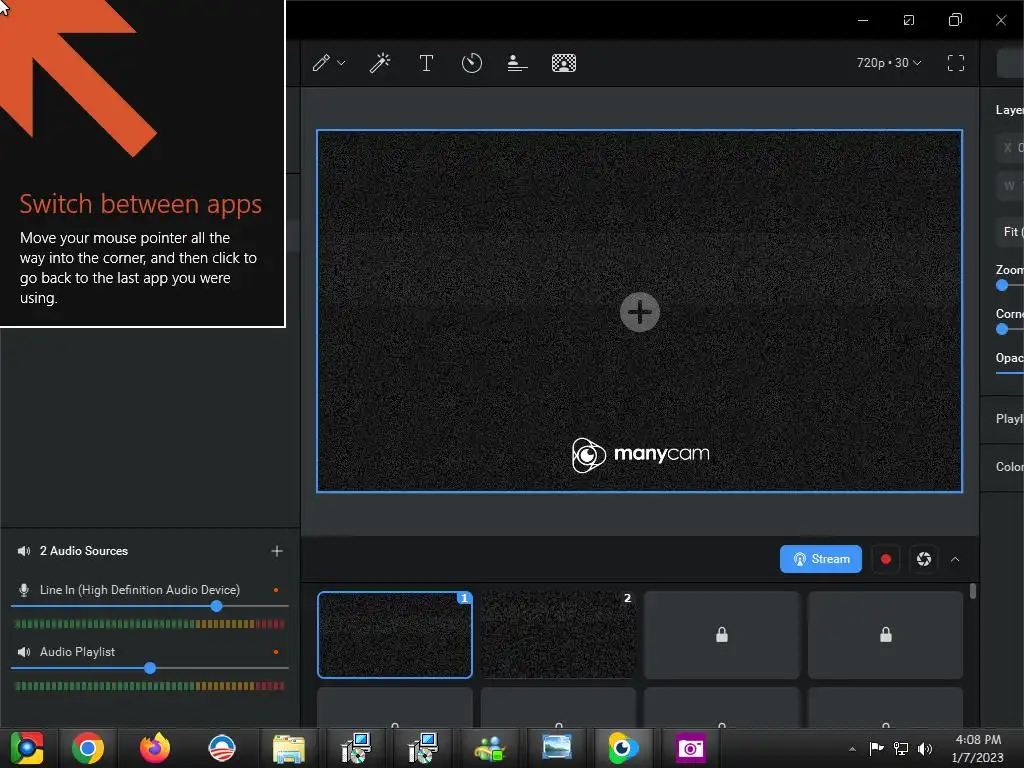Viewport: 1024px width, 768px height.
Task: Mute all audio via the 2 Audio Sources speaker
Action: [24, 551]
